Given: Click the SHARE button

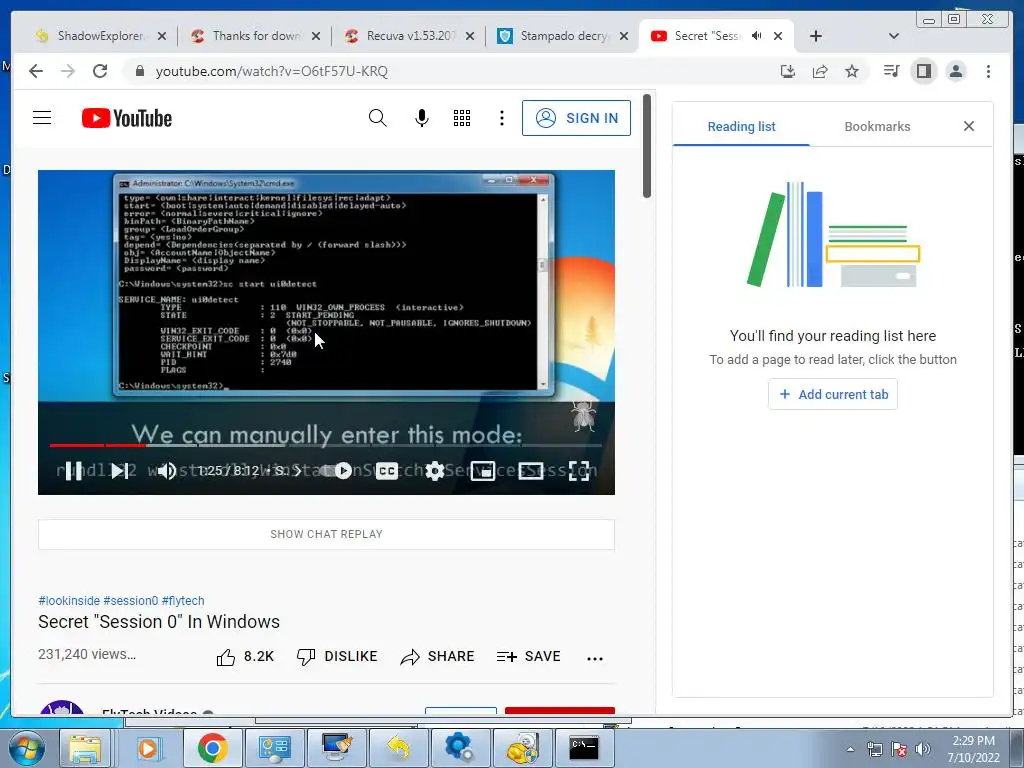Looking at the screenshot, I should click(x=437, y=656).
